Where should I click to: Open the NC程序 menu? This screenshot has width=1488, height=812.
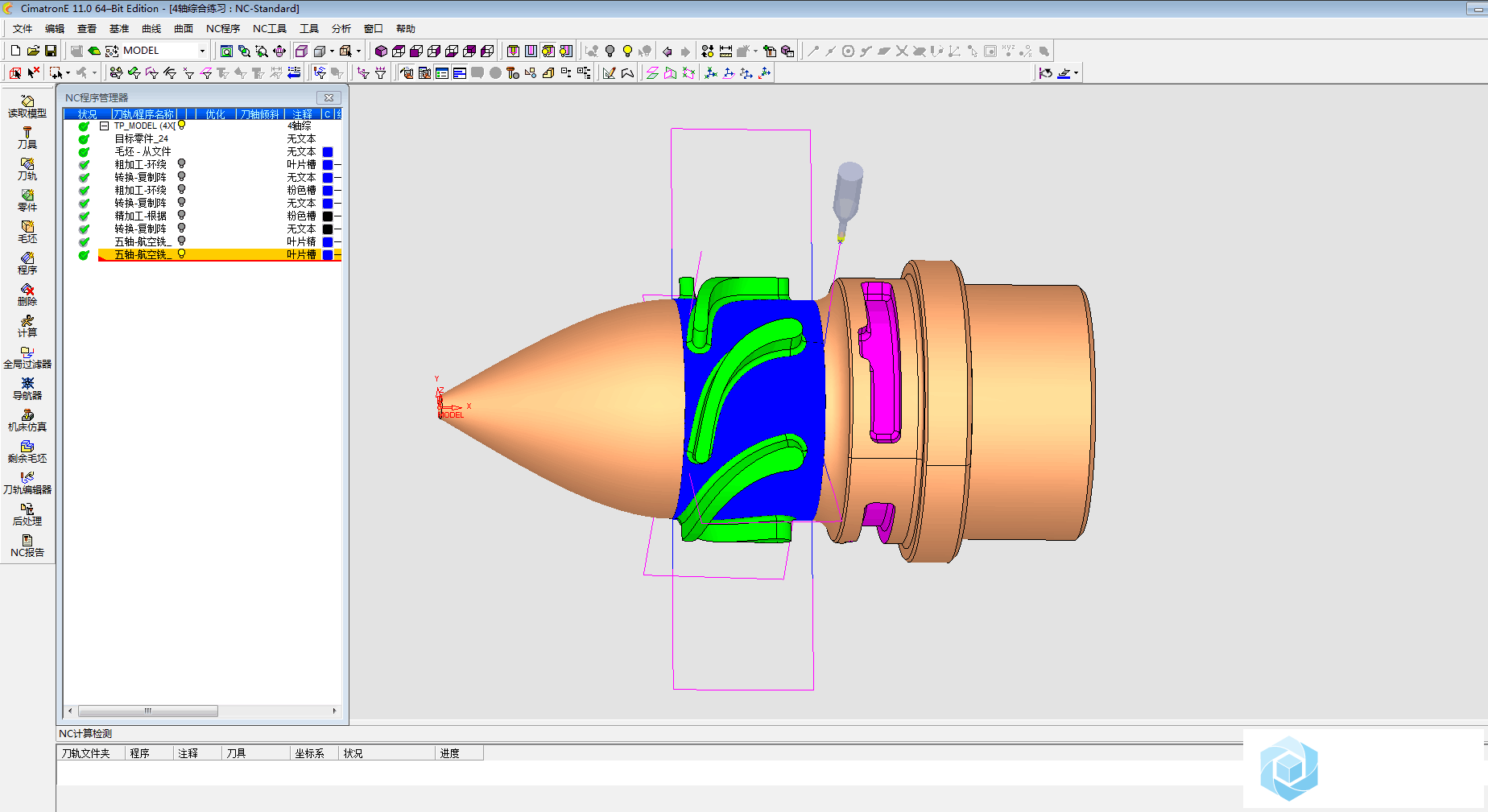pos(223,29)
